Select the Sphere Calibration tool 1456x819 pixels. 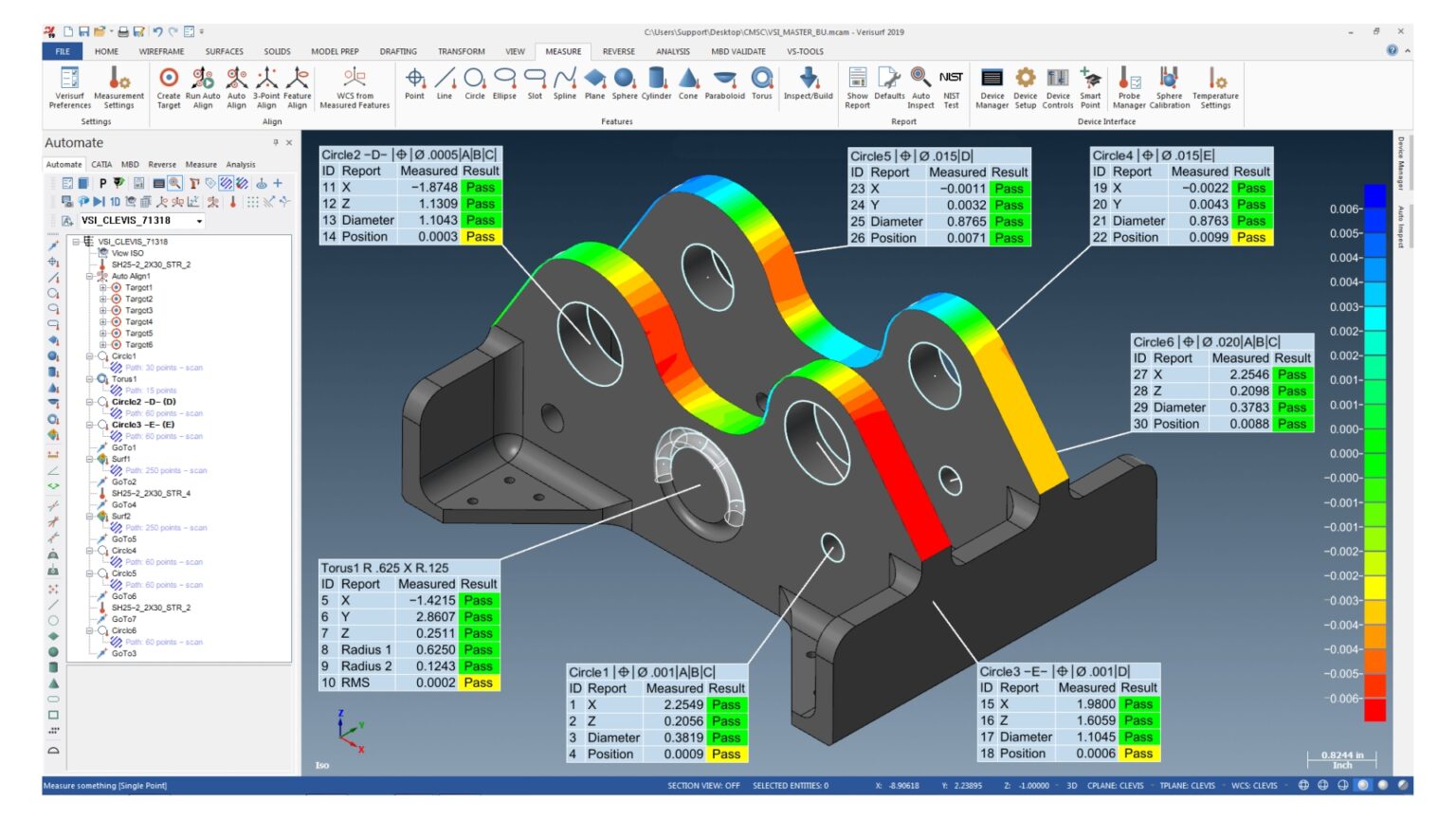1169,83
